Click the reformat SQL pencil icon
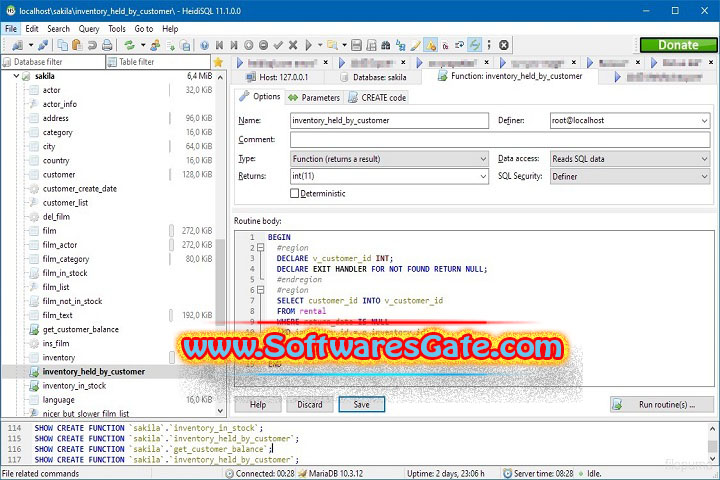Screen dimensions: 720x480 pyautogui.click(x=416, y=45)
